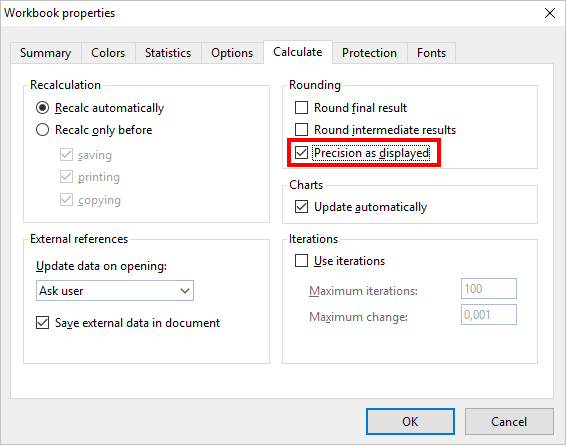Open the Colors tab
The width and height of the screenshot is (566, 445).
[108, 53]
